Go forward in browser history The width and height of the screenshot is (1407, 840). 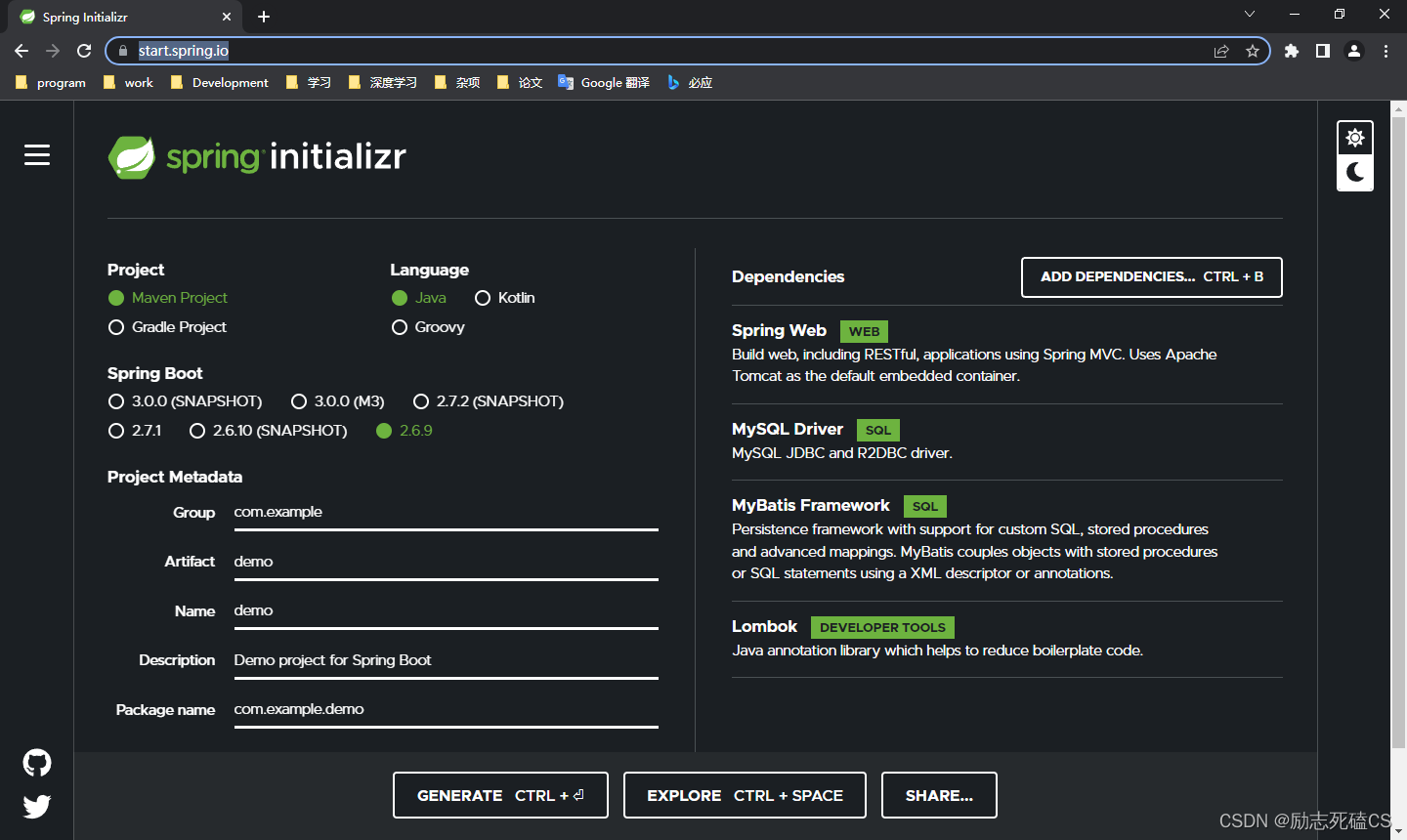pyautogui.click(x=53, y=51)
